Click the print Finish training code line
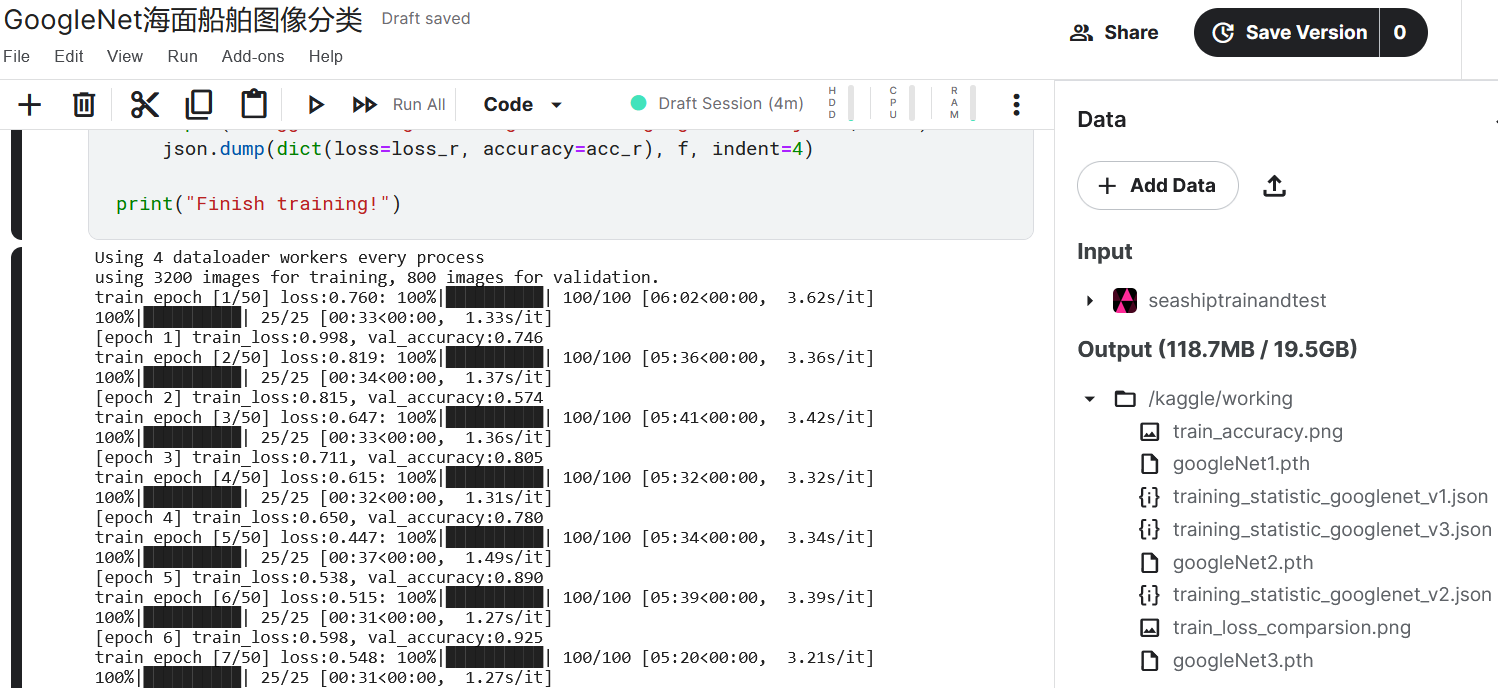Viewport: 1498px width, 688px height. point(258,204)
